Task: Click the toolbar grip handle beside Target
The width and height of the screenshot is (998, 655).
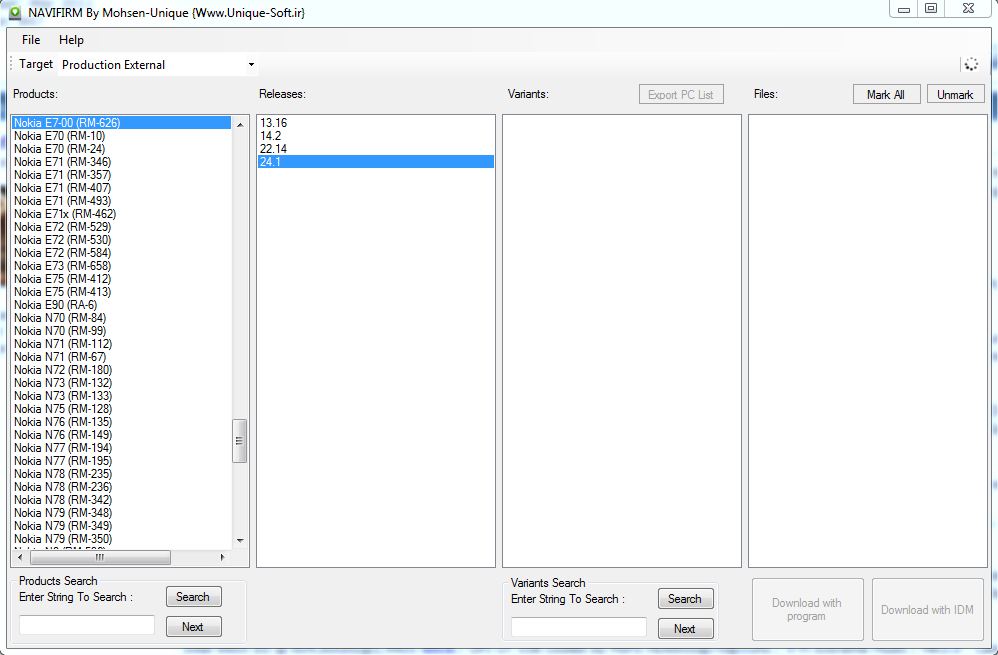Action: tap(11, 64)
